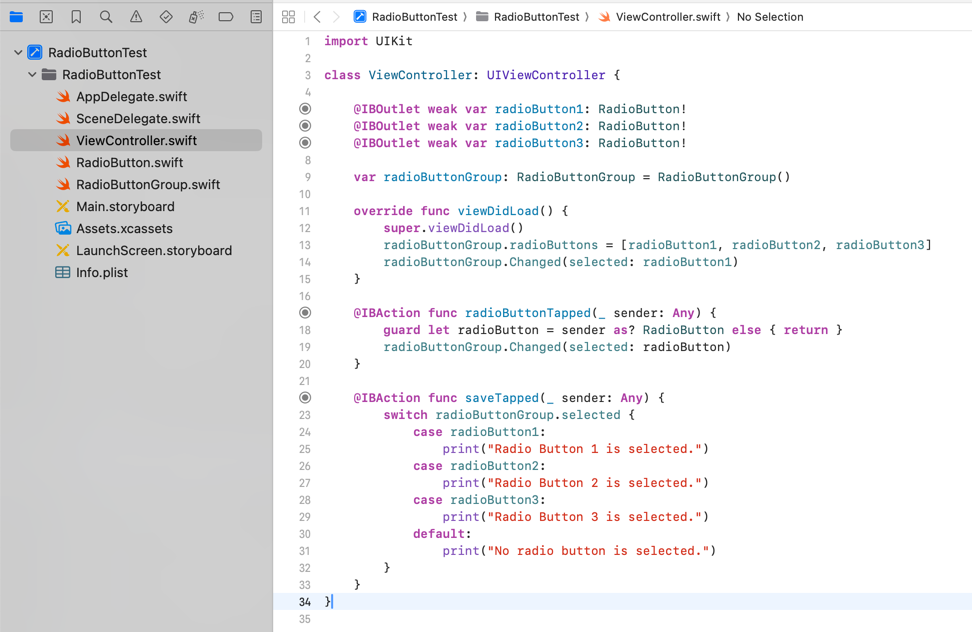This screenshot has height=632, width=972.
Task: Open the Project navigator folder icon
Action: pos(16,17)
